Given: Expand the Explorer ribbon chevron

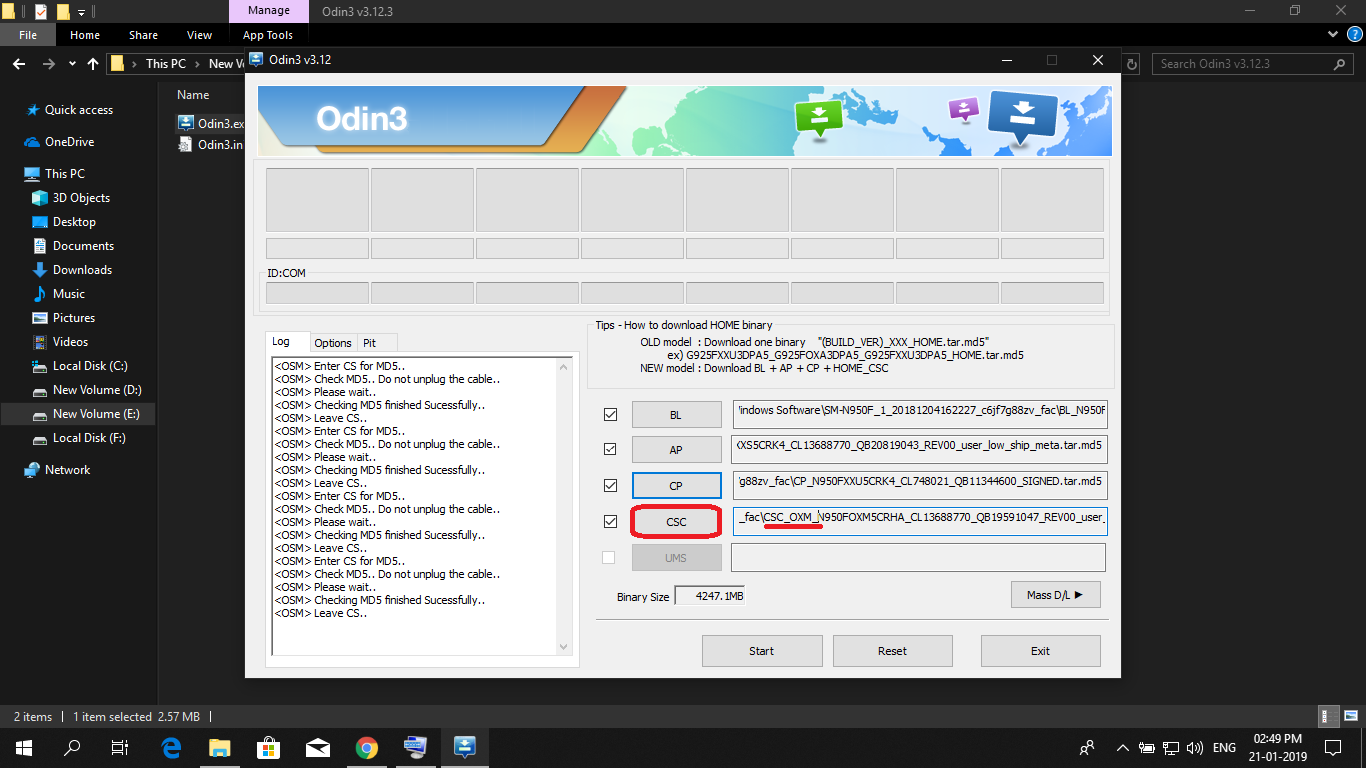Looking at the screenshot, I should click(1332, 35).
